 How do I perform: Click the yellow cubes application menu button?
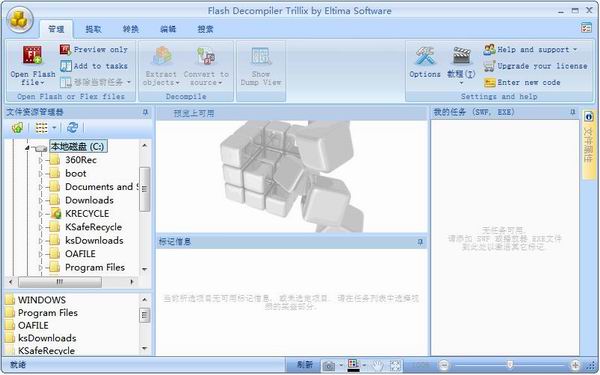(19, 20)
